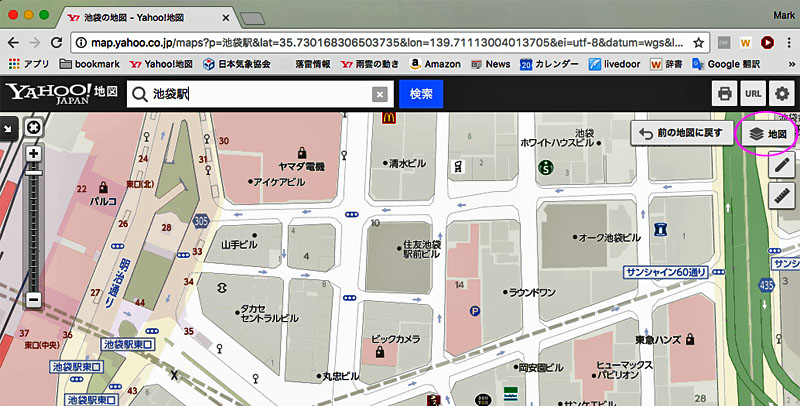Select the pencil drawing tool
Image resolution: width=800 pixels, height=406 pixels.
point(782,165)
